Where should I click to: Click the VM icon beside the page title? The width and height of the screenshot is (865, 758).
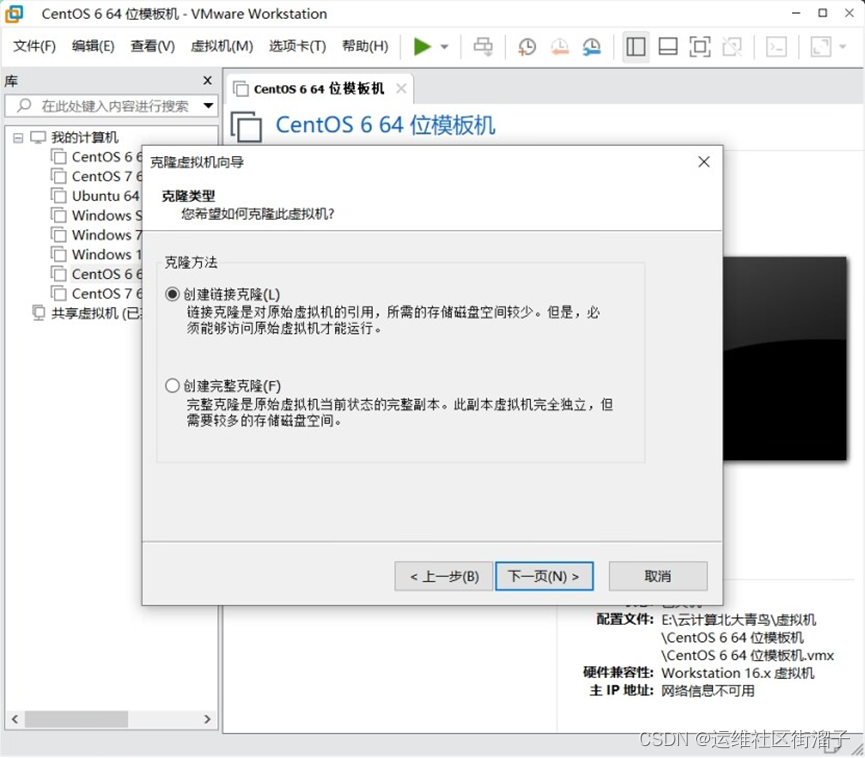coord(246,127)
